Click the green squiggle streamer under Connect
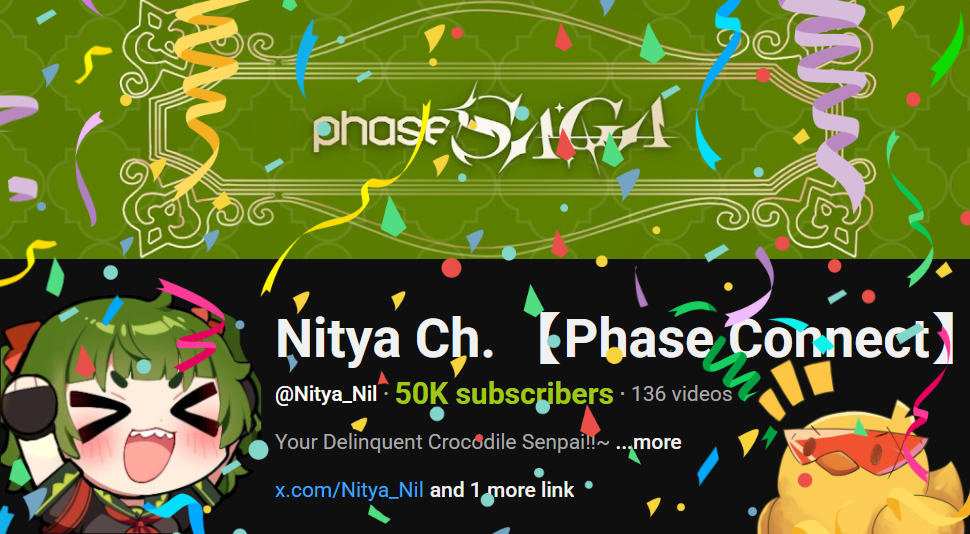The image size is (970, 534). tap(730, 366)
